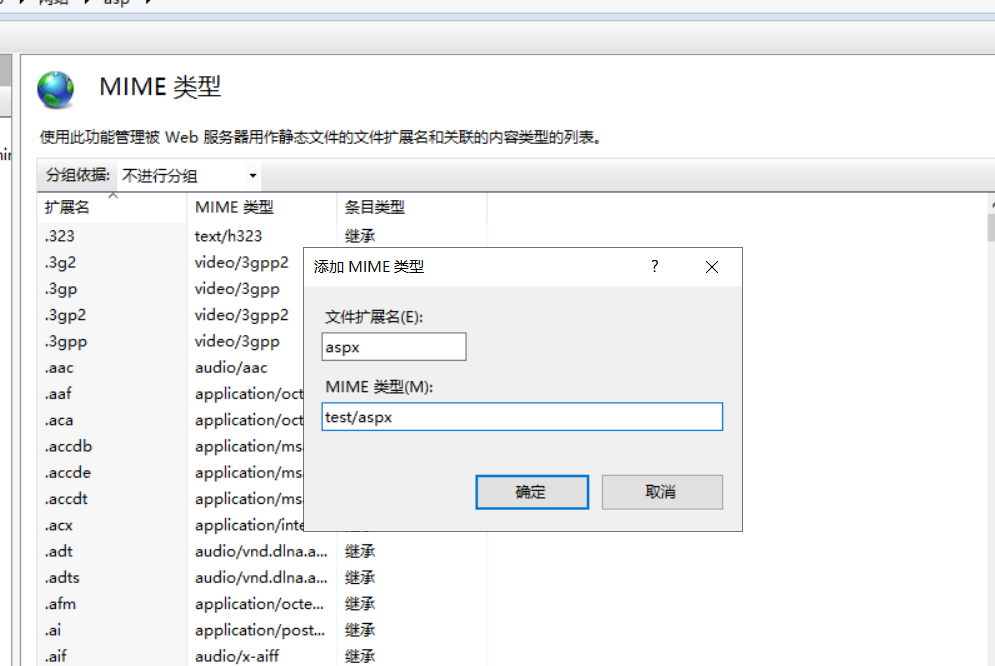Select the .323 extension row
Image resolution: width=995 pixels, height=666 pixels.
click(59, 236)
